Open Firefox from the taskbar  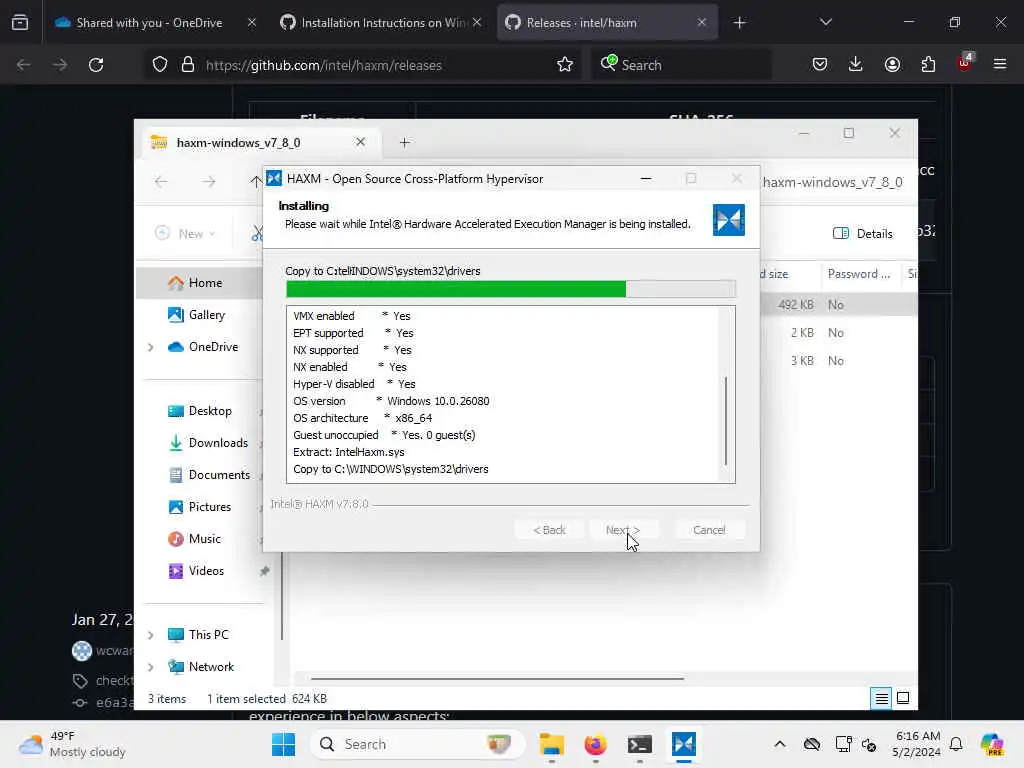595,744
